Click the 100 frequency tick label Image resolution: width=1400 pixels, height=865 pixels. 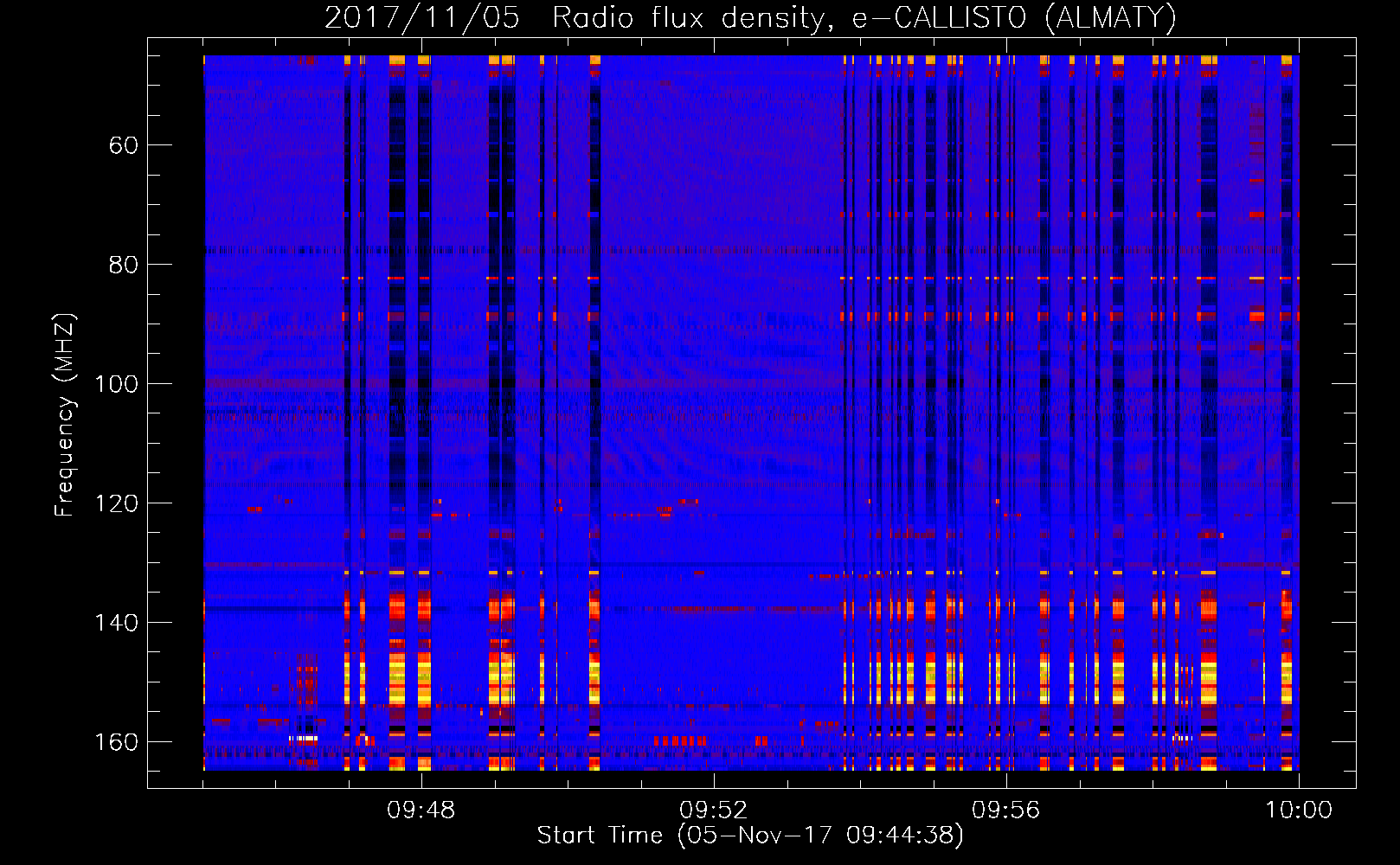pyautogui.click(x=116, y=384)
